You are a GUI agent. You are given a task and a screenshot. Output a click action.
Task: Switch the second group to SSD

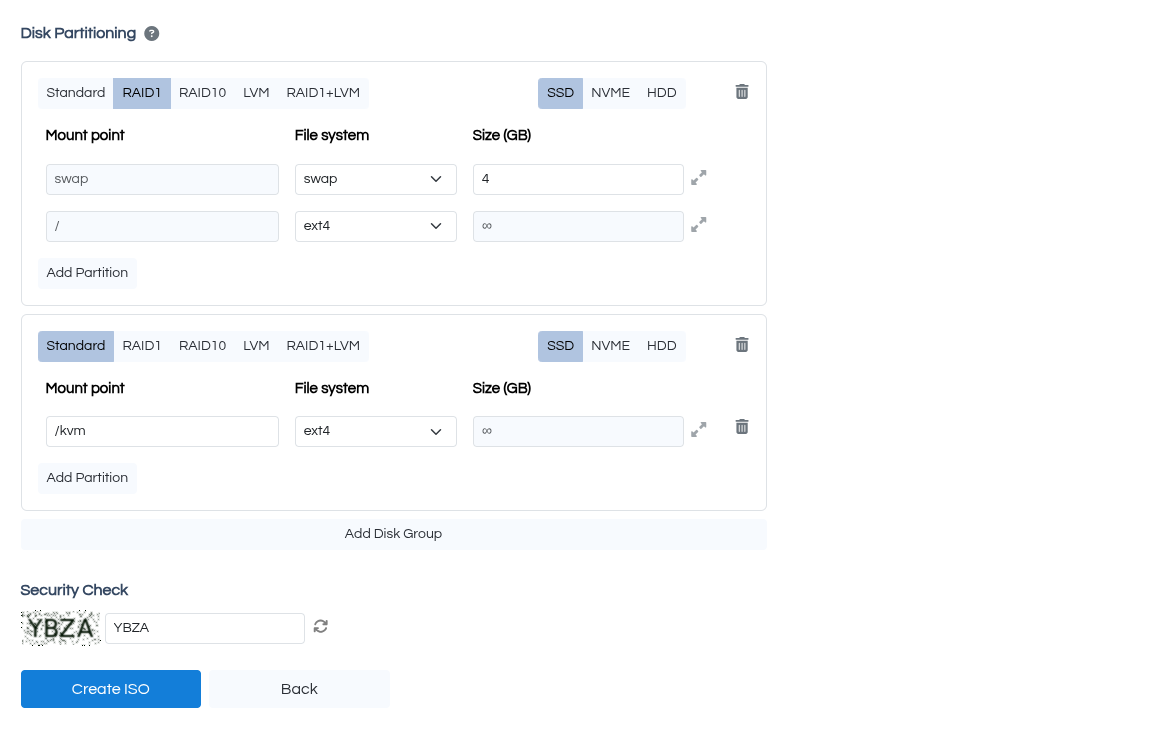click(x=560, y=345)
